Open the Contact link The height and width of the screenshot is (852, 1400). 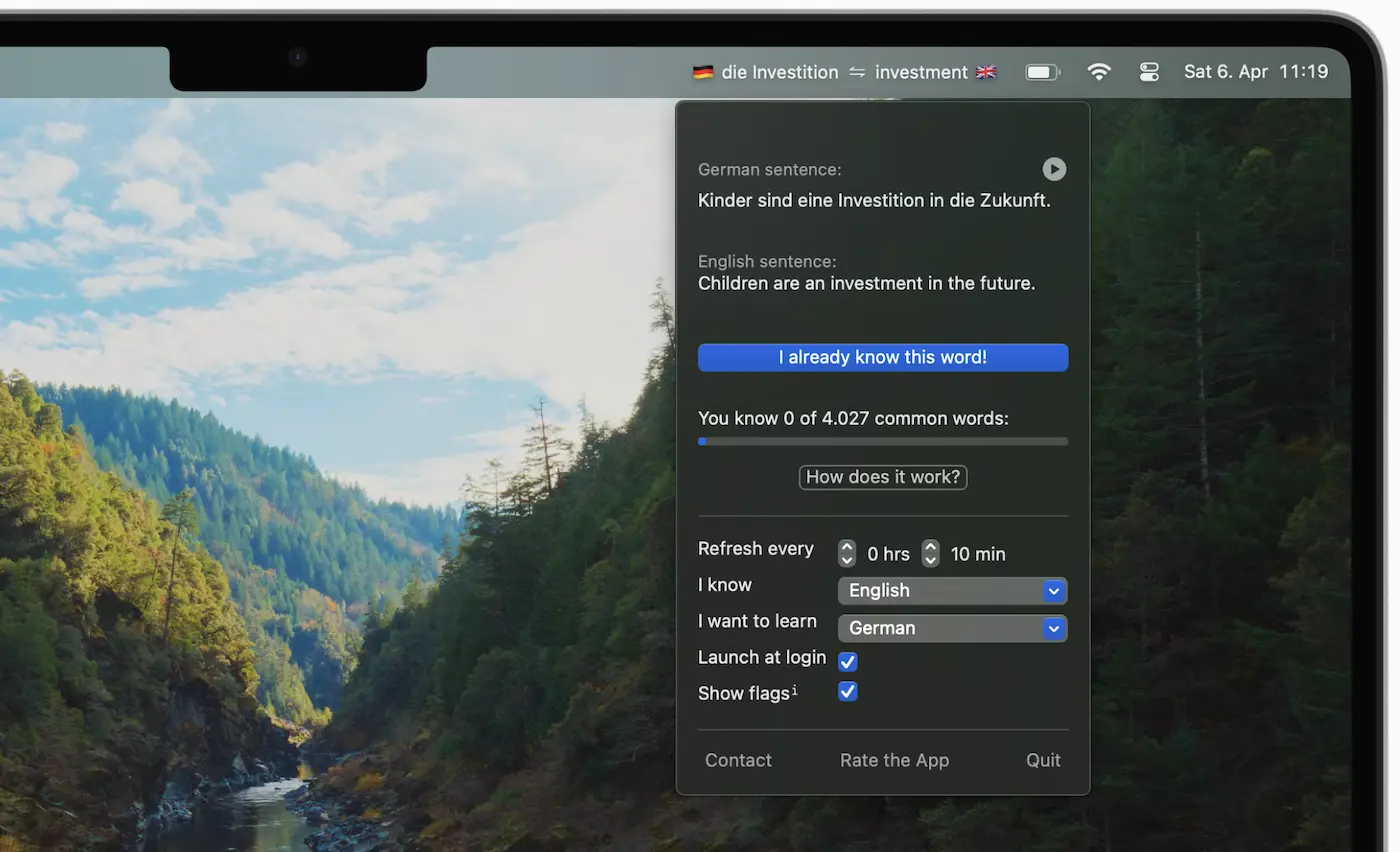[x=738, y=761]
